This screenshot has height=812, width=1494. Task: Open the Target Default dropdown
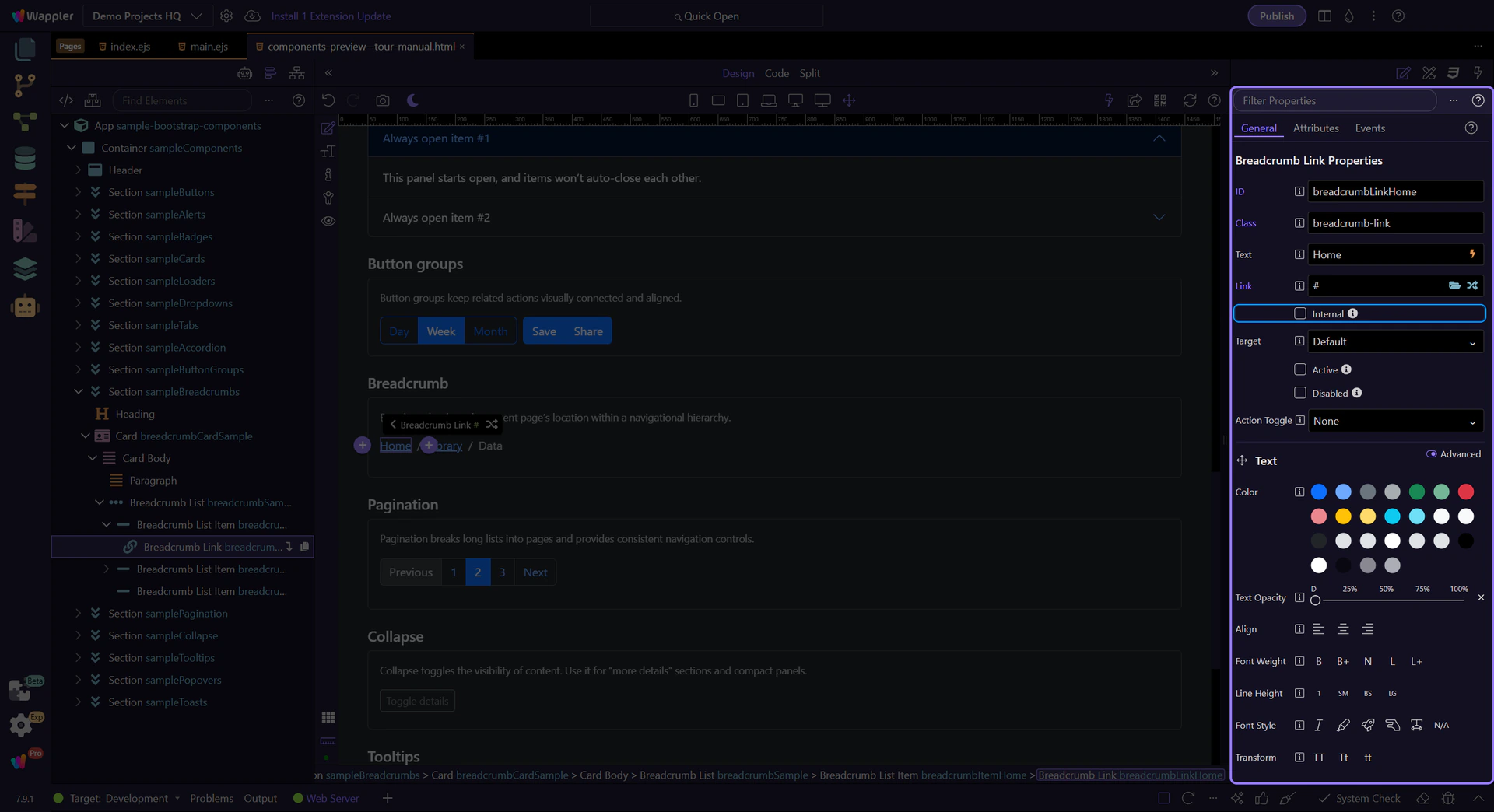click(1395, 341)
